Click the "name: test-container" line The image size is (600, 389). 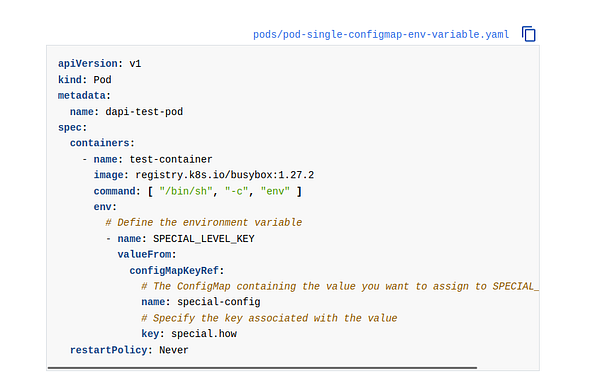pos(153,159)
